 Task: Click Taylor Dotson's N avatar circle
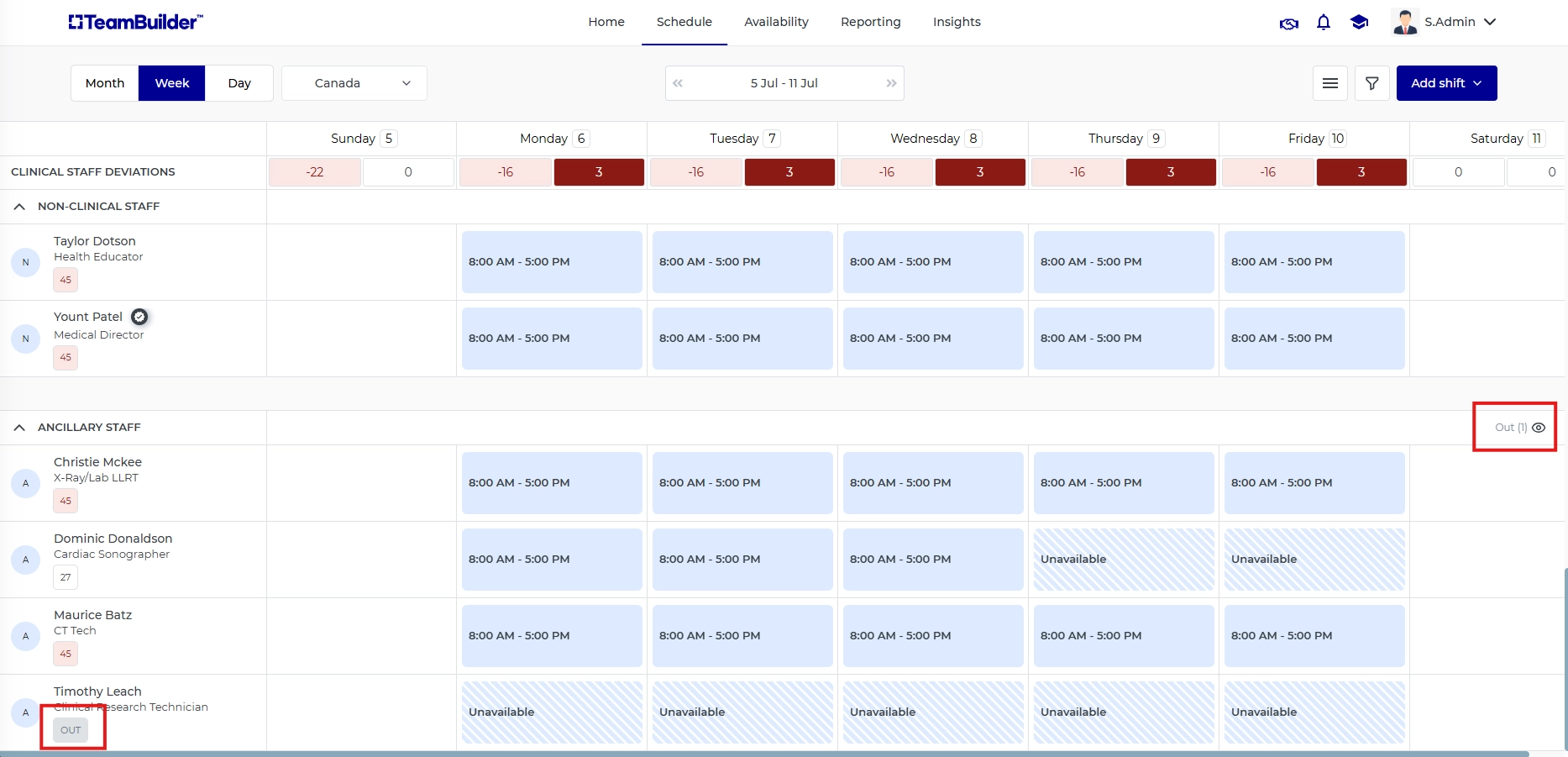pyautogui.click(x=25, y=262)
